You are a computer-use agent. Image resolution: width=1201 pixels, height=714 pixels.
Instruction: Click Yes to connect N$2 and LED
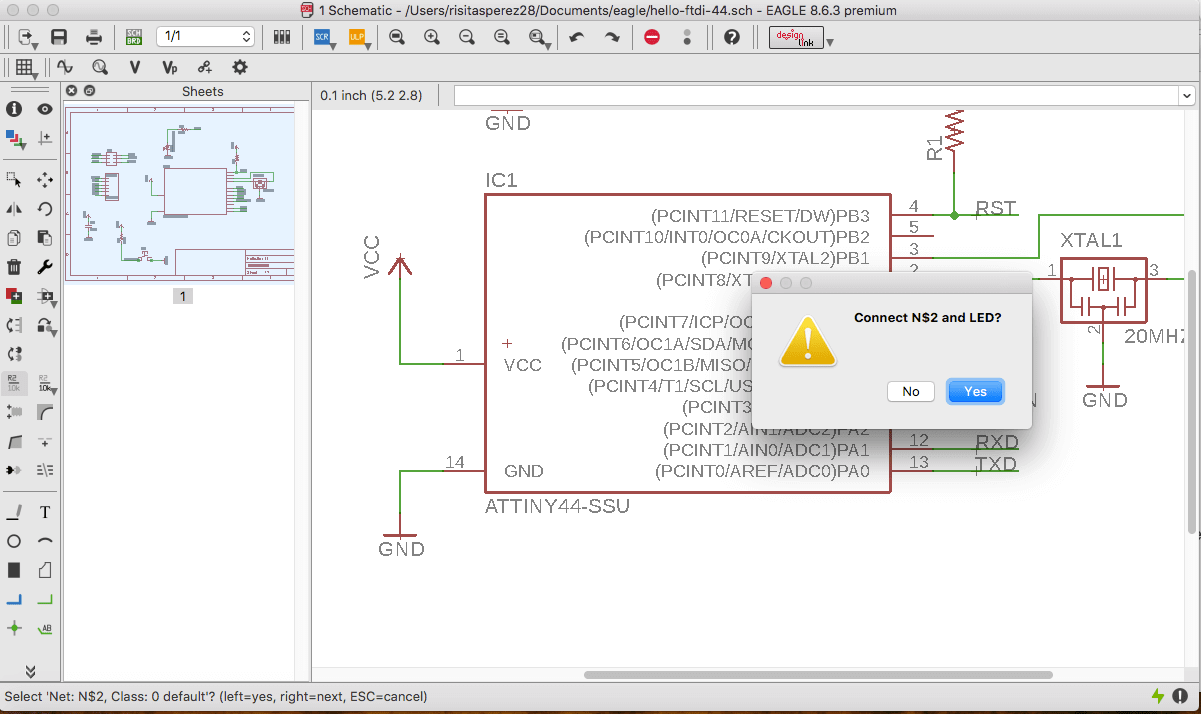point(975,391)
